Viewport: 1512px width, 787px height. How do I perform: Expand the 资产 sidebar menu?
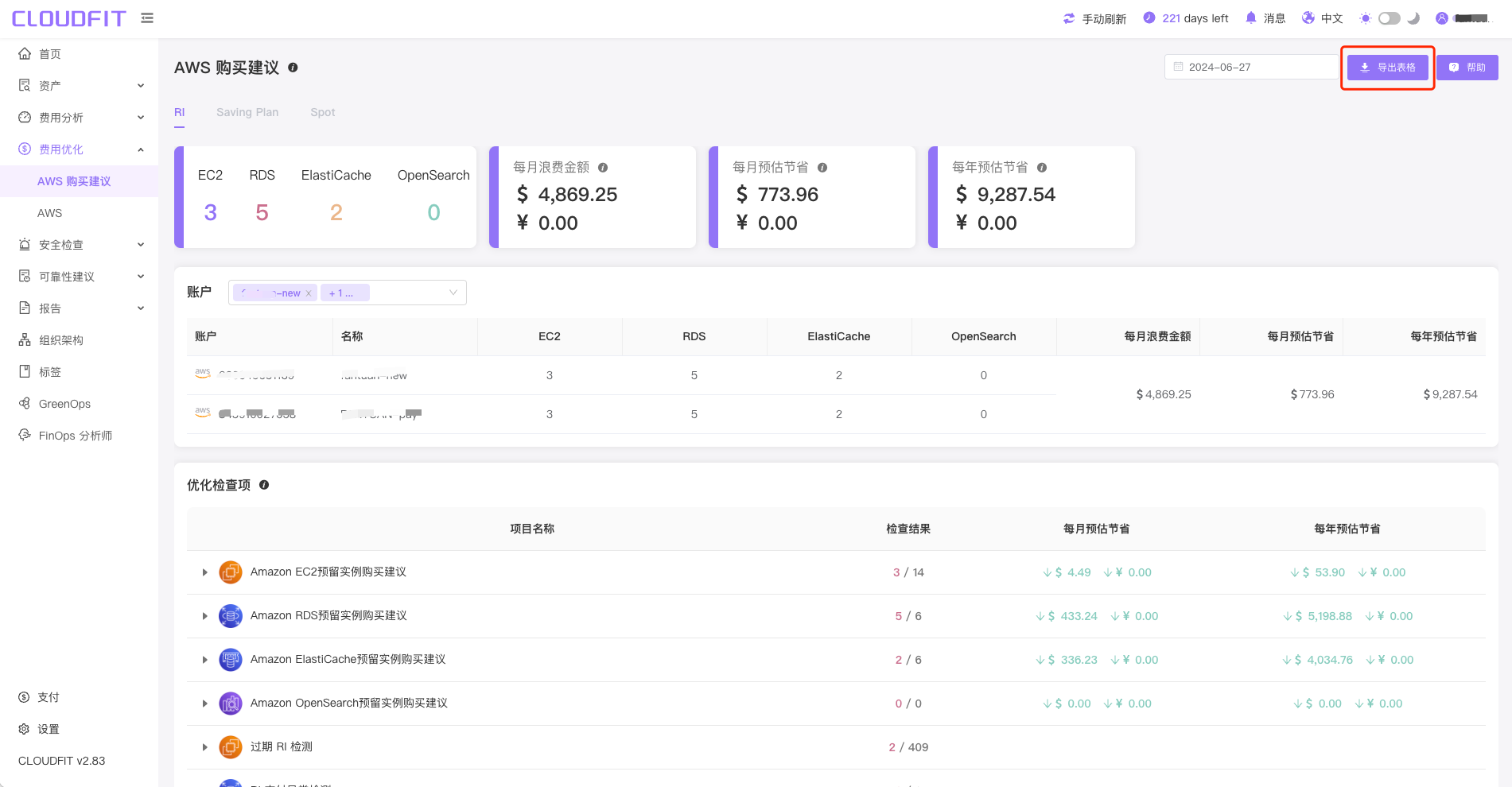click(80, 86)
